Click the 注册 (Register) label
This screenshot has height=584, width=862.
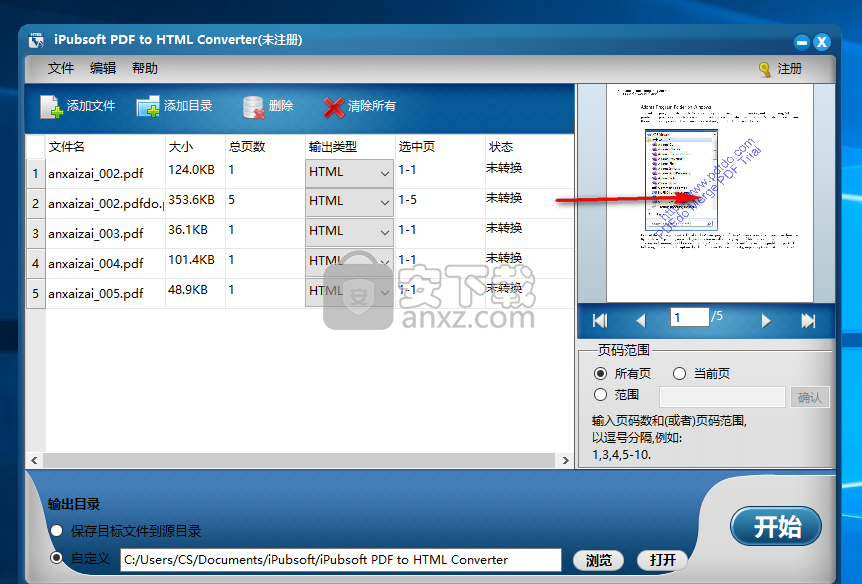click(x=789, y=69)
